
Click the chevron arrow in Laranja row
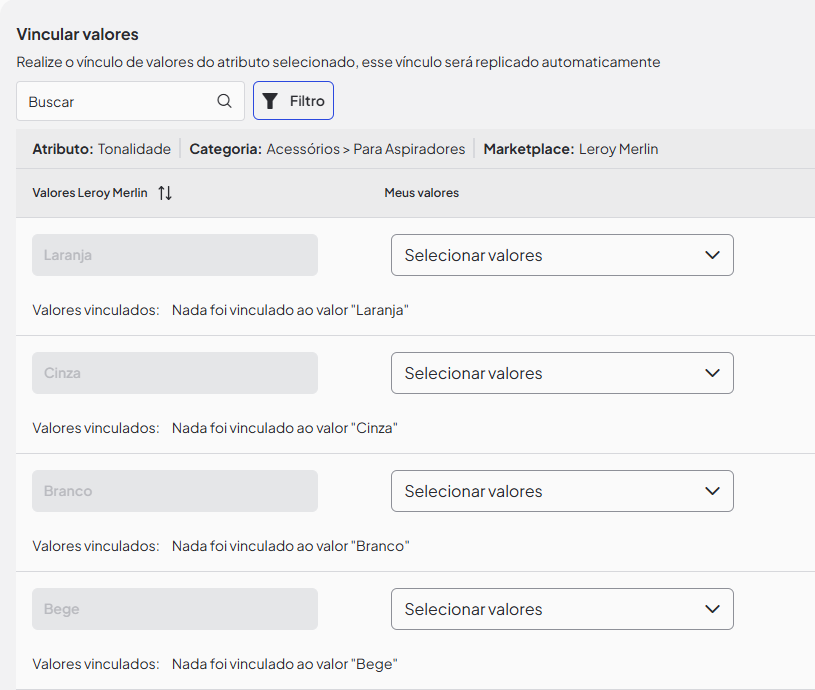[x=712, y=255]
